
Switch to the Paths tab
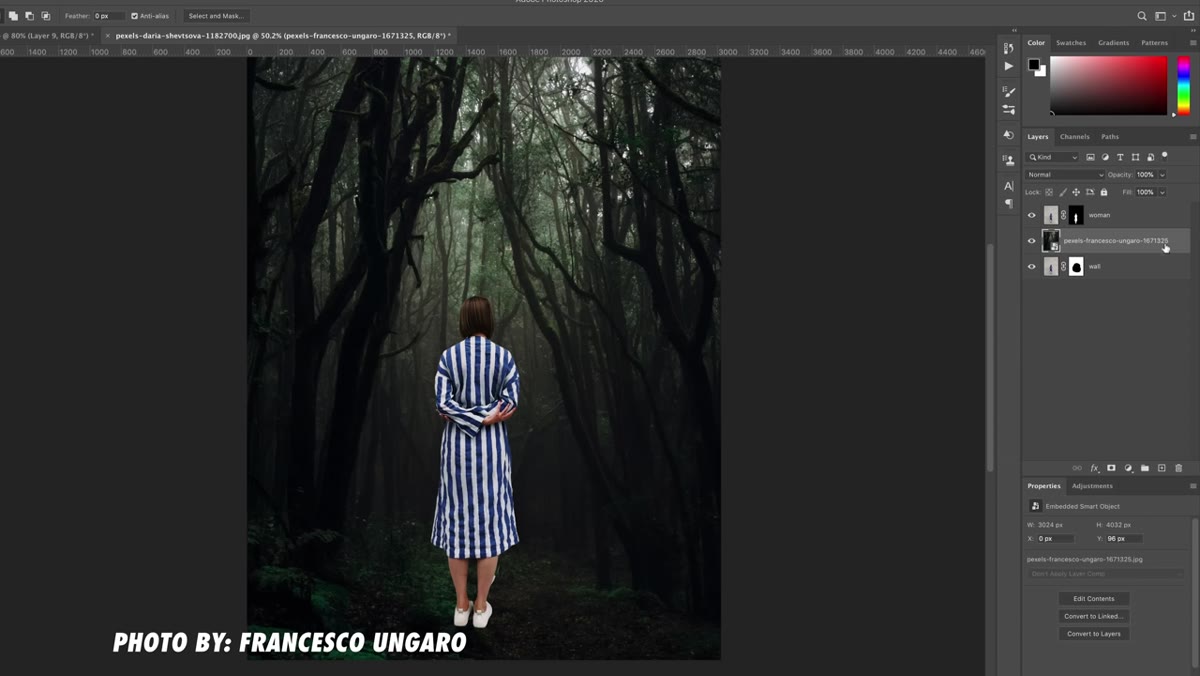(x=1110, y=136)
